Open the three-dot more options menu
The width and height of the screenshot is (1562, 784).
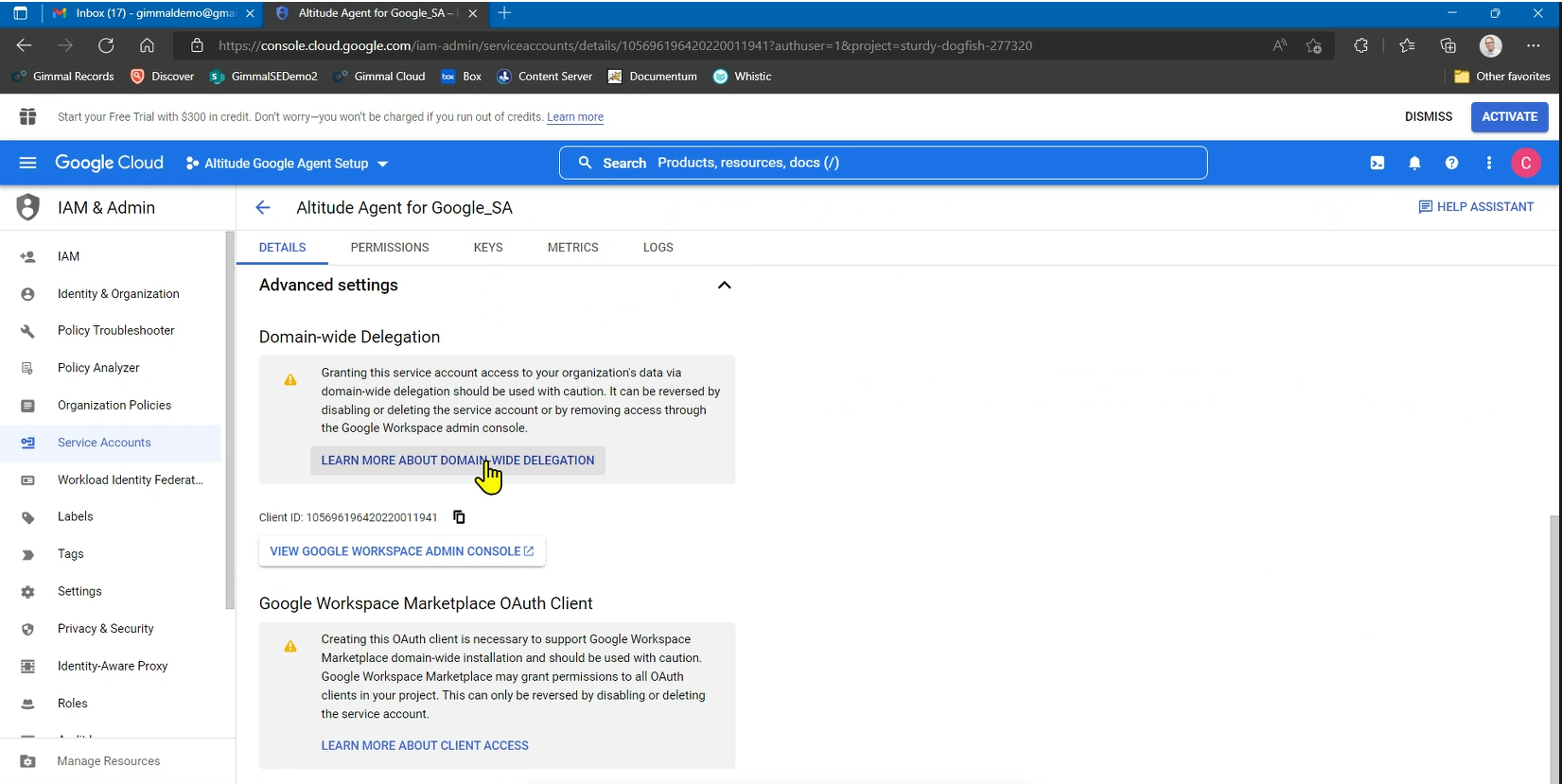pyautogui.click(x=1488, y=164)
